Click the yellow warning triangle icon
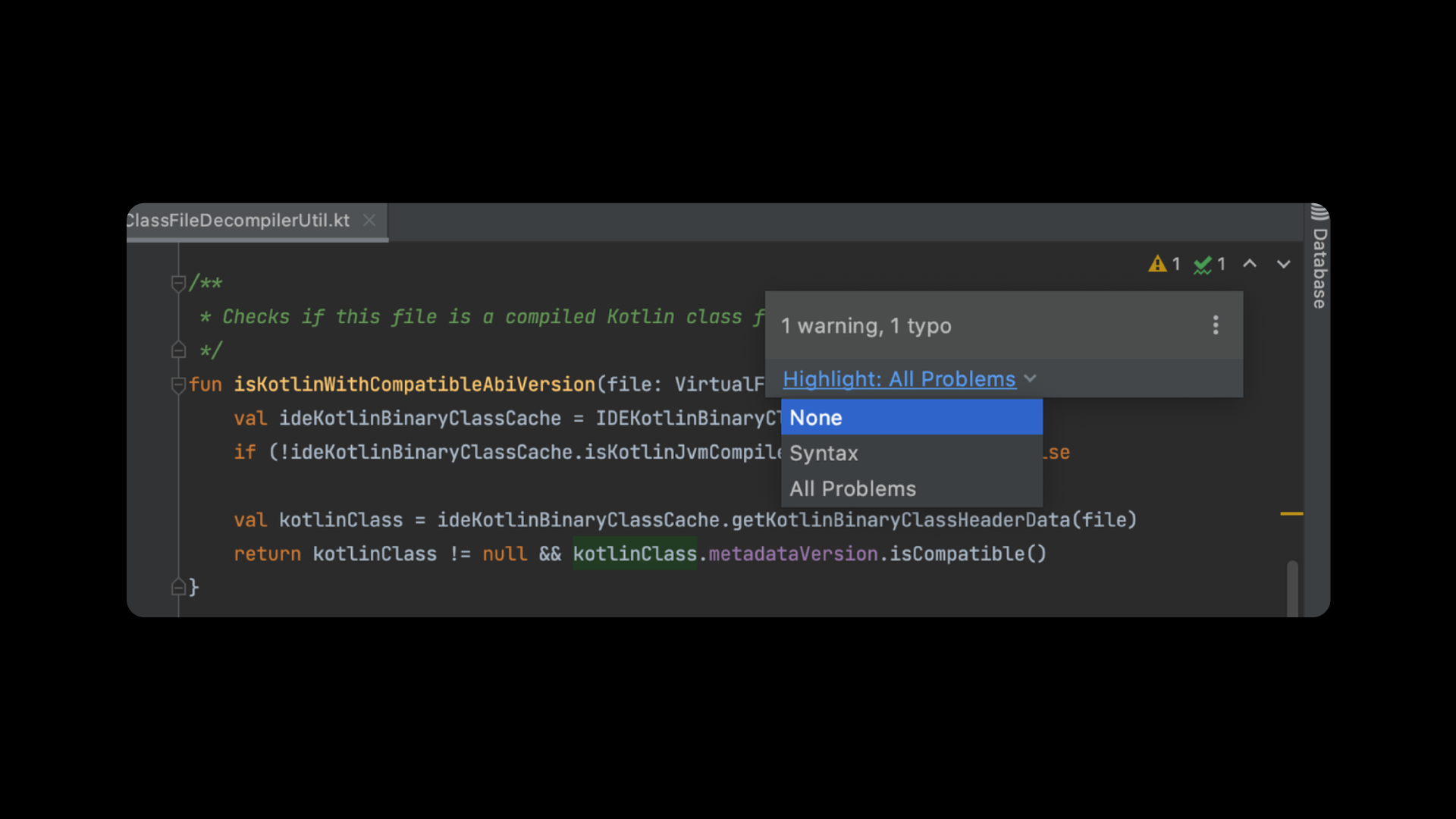The image size is (1456, 819). 1156,264
